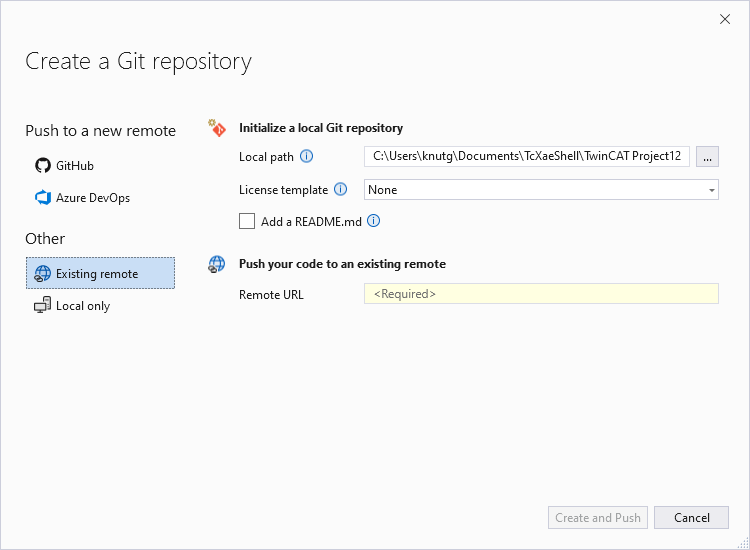Click the GitHub octocat icon

point(43,165)
